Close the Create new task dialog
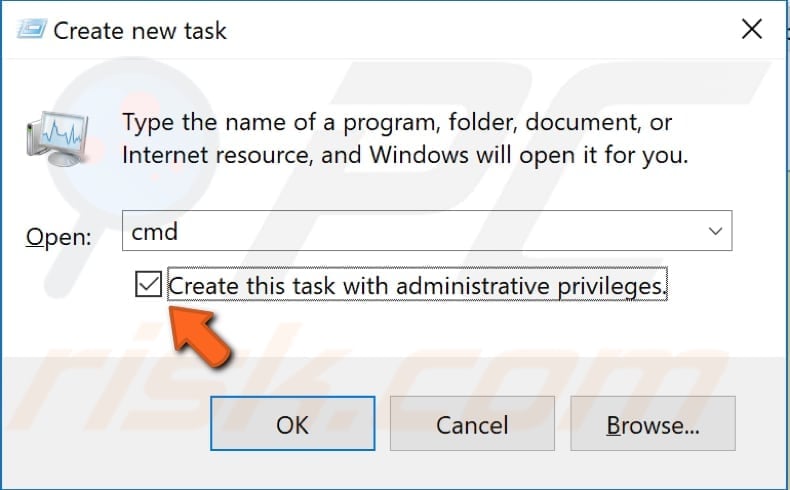Viewport: 790px width, 490px height. (x=752, y=30)
